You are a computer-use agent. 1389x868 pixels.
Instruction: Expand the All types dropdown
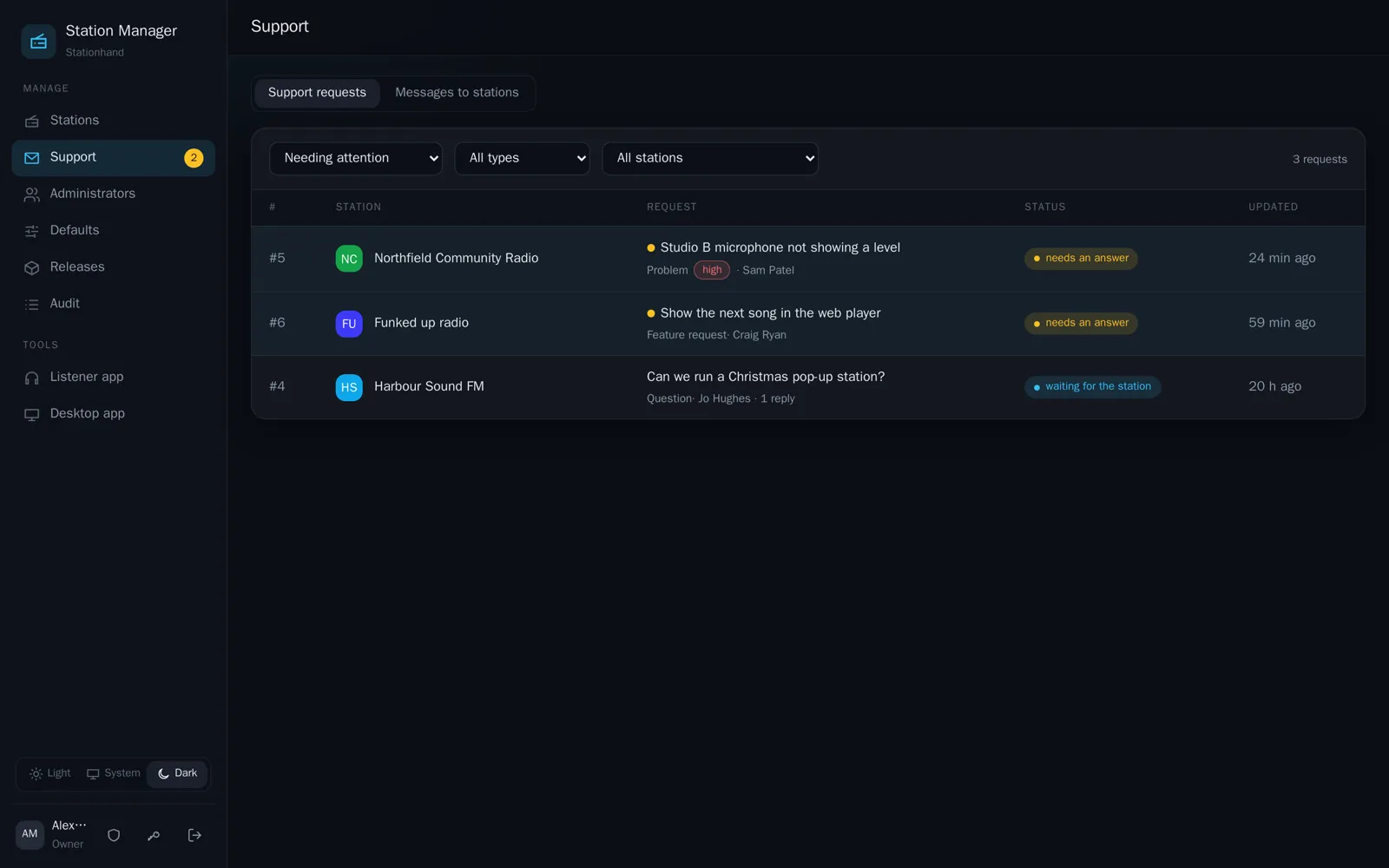[522, 159]
